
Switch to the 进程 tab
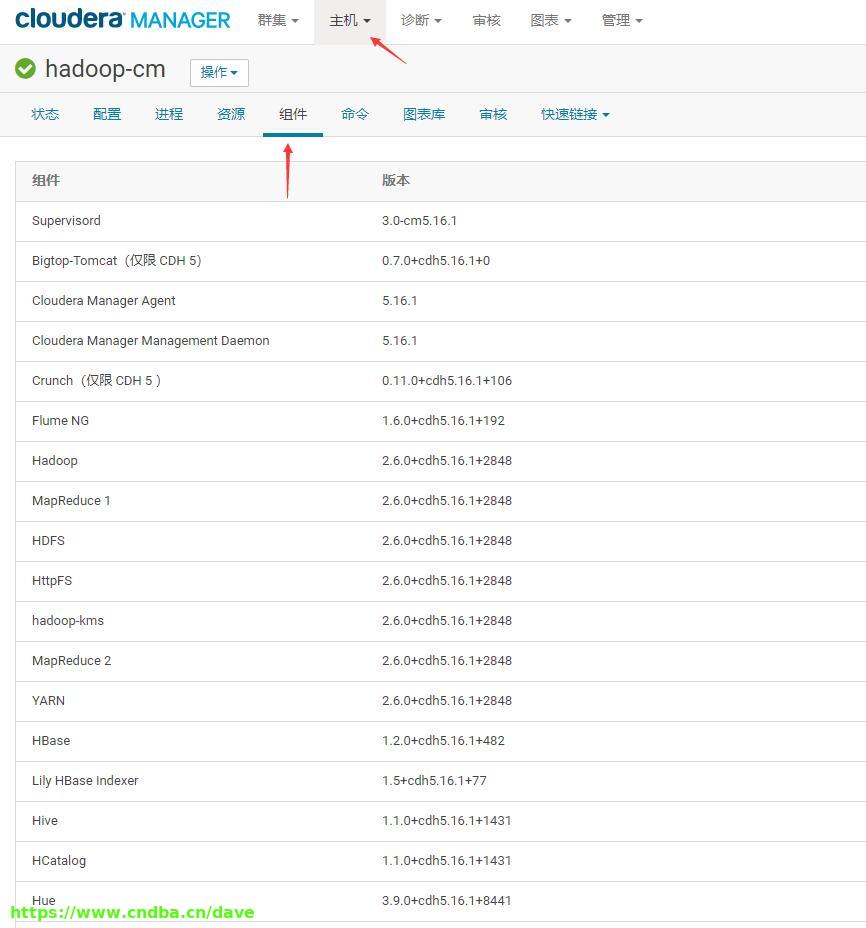(x=169, y=114)
